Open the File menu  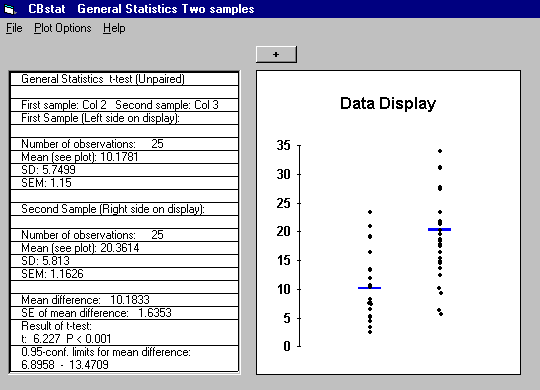pyautogui.click(x=14, y=28)
